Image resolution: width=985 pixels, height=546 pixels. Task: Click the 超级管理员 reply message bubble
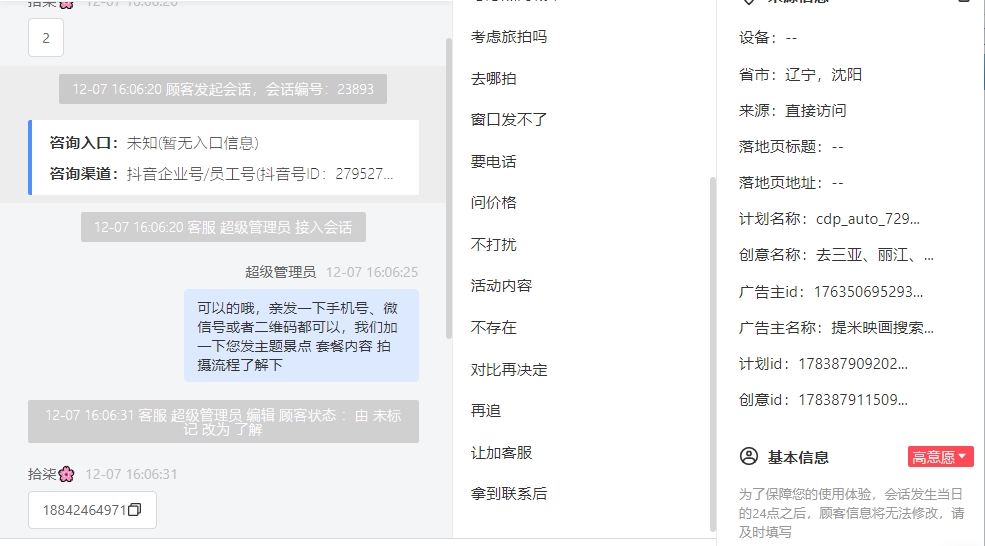point(302,336)
